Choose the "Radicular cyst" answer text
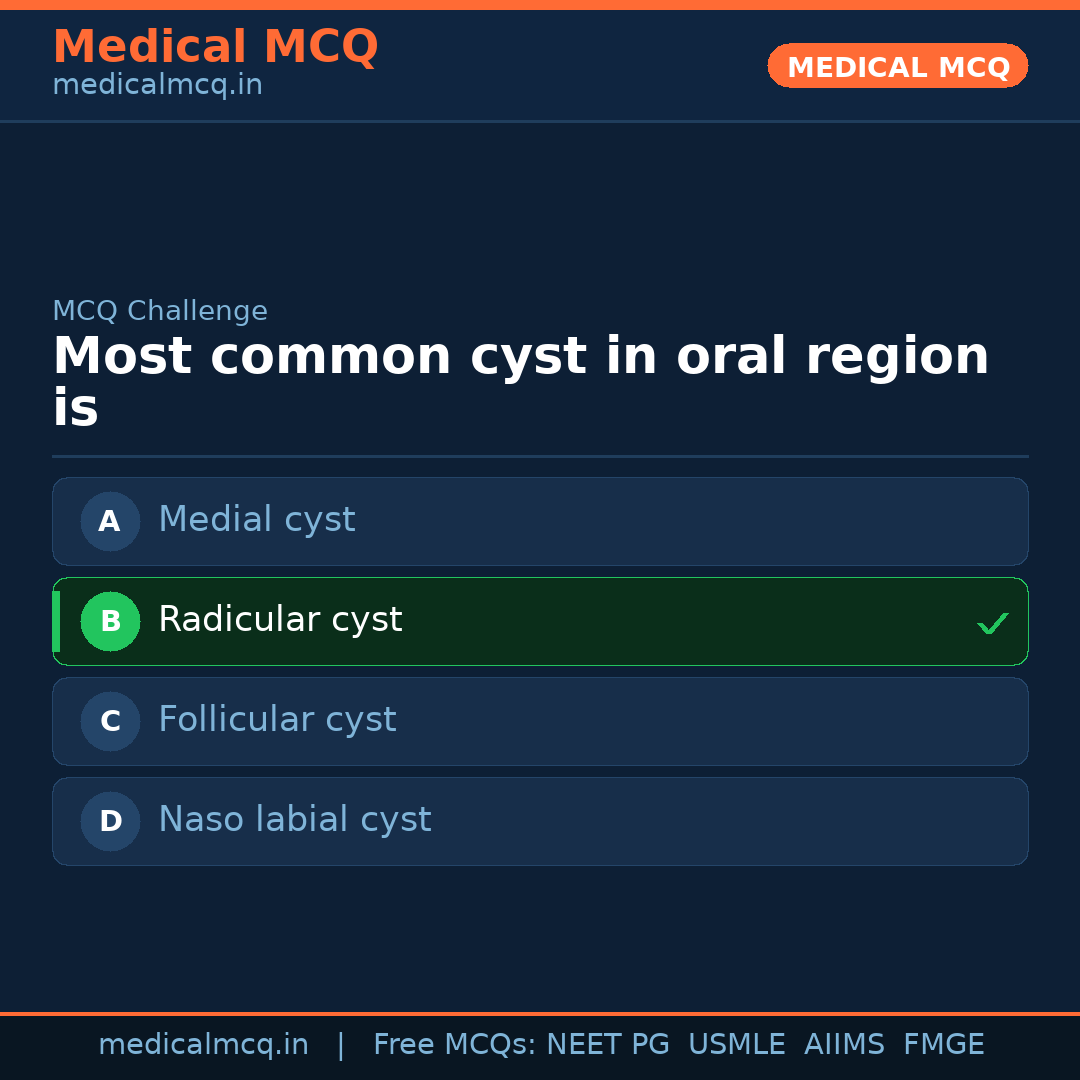 click(280, 620)
